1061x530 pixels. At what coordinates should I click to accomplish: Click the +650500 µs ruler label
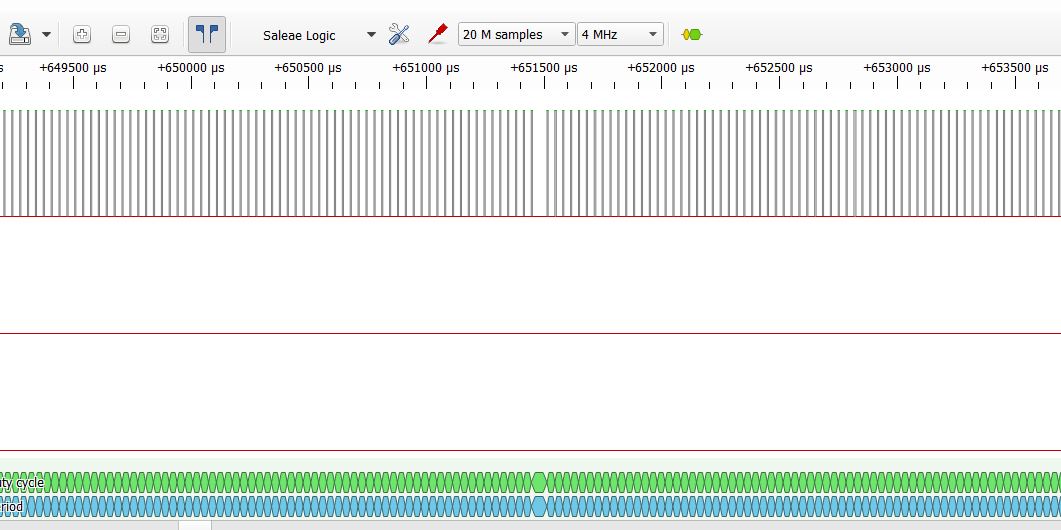point(308,68)
